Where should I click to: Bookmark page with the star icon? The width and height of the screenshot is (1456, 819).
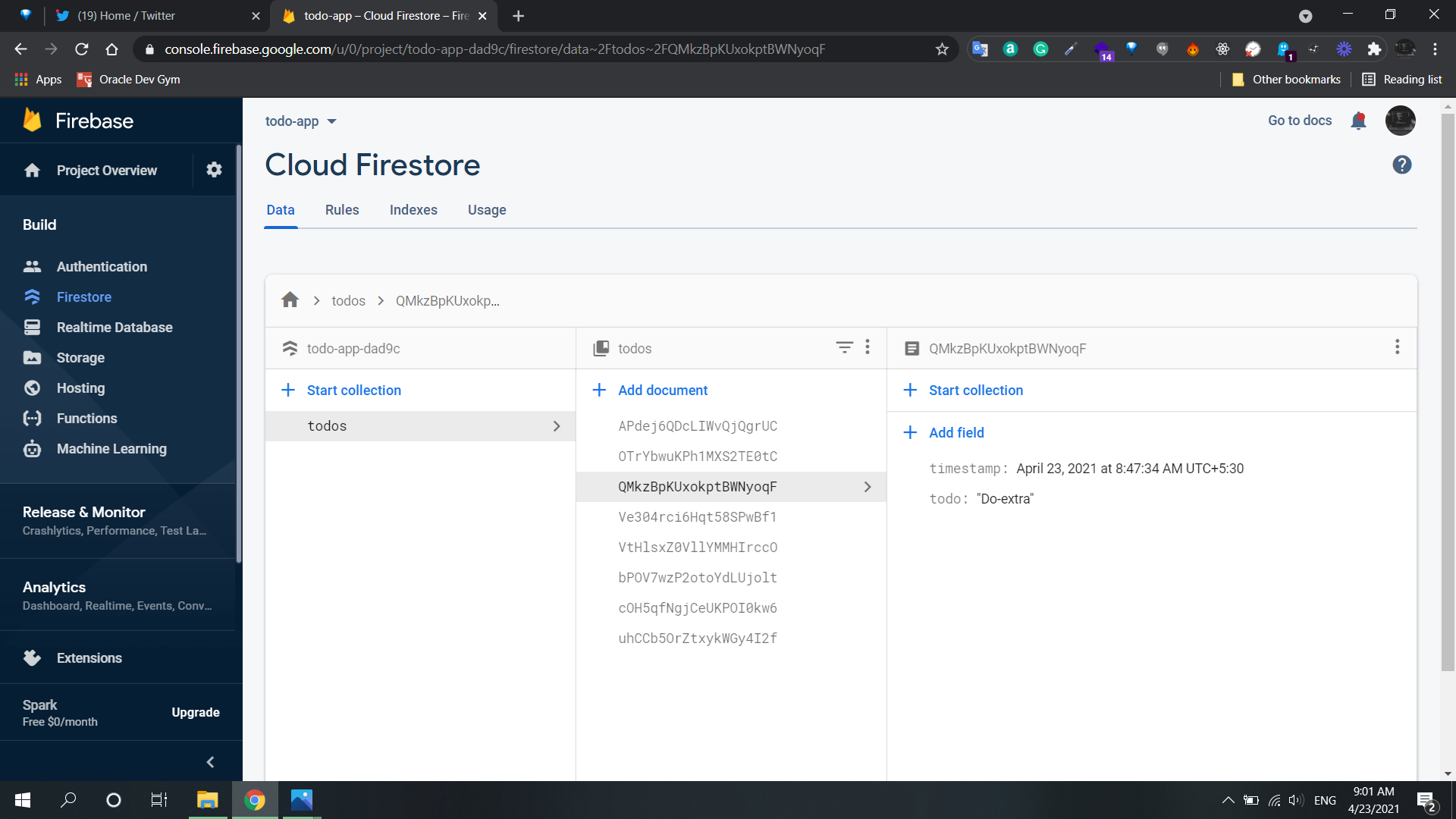pos(942,49)
